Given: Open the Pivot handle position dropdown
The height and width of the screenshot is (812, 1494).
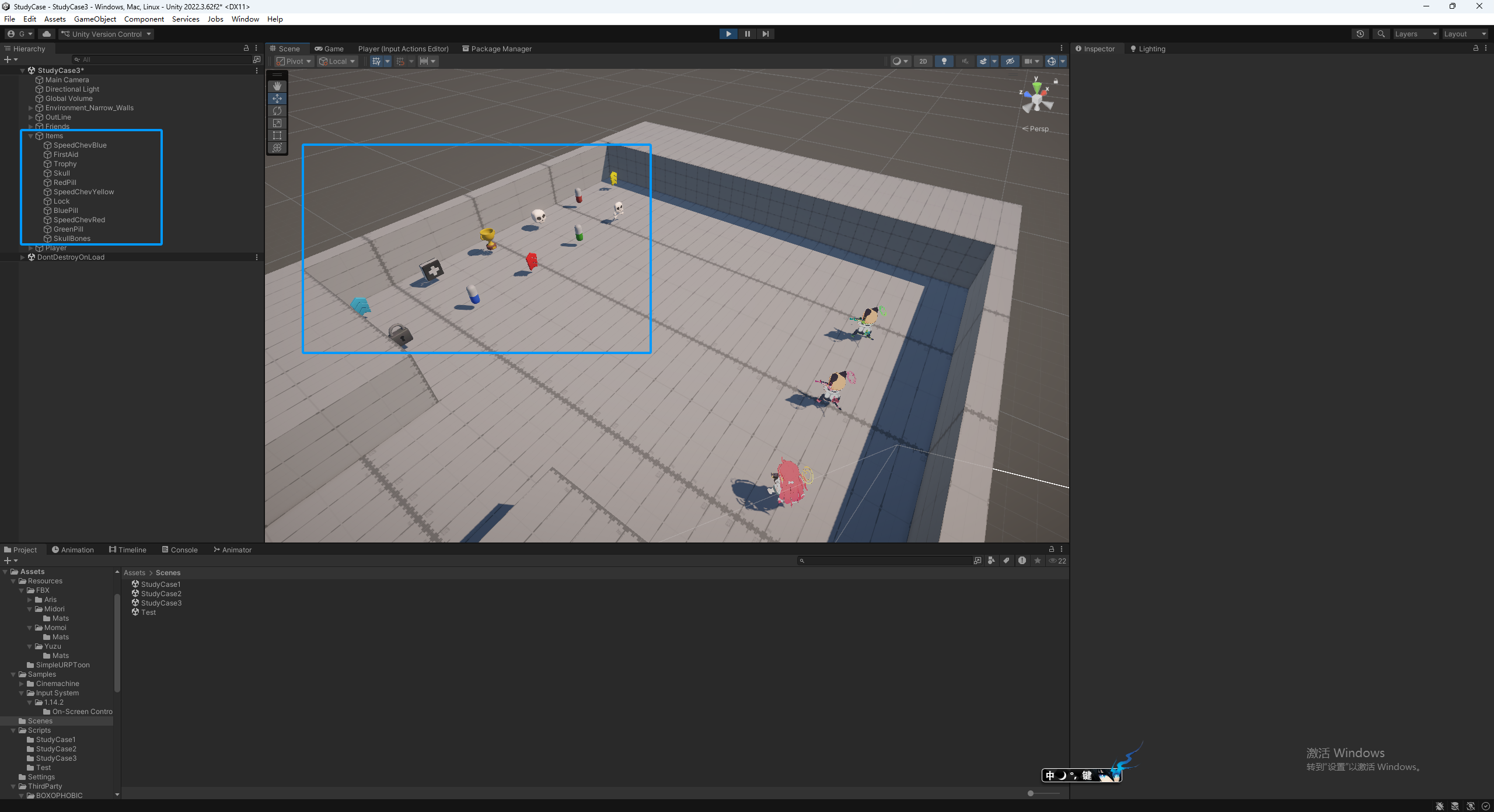Looking at the screenshot, I should [x=294, y=61].
